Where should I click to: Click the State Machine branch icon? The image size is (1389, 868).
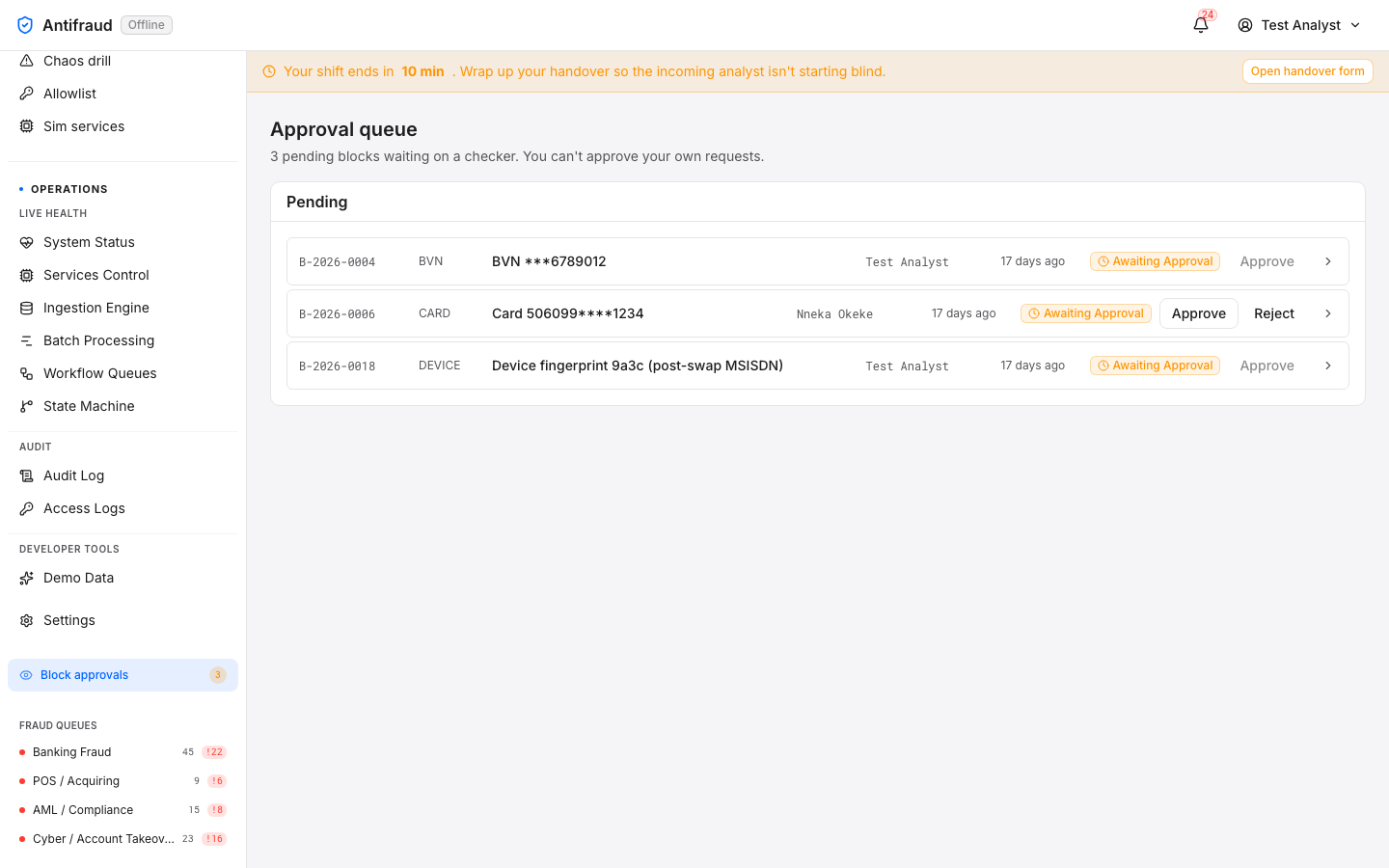(27, 406)
